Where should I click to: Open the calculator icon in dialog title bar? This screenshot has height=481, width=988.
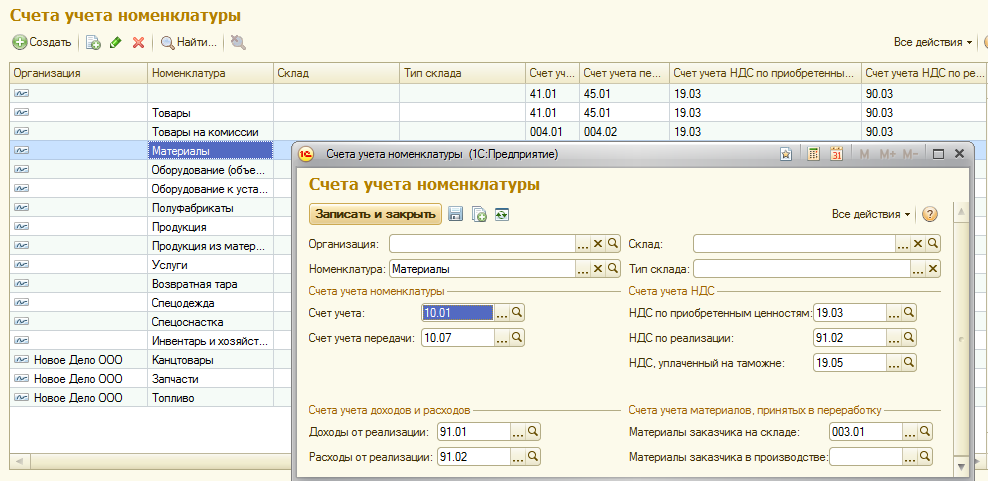tap(814, 154)
